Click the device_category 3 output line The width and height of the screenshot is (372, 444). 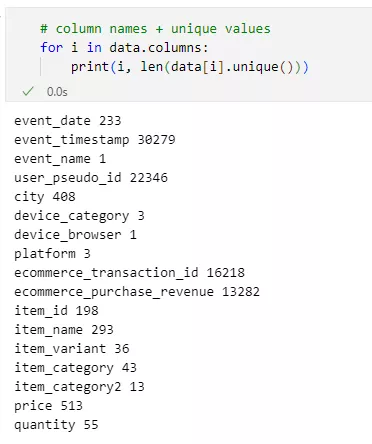click(x=79, y=216)
